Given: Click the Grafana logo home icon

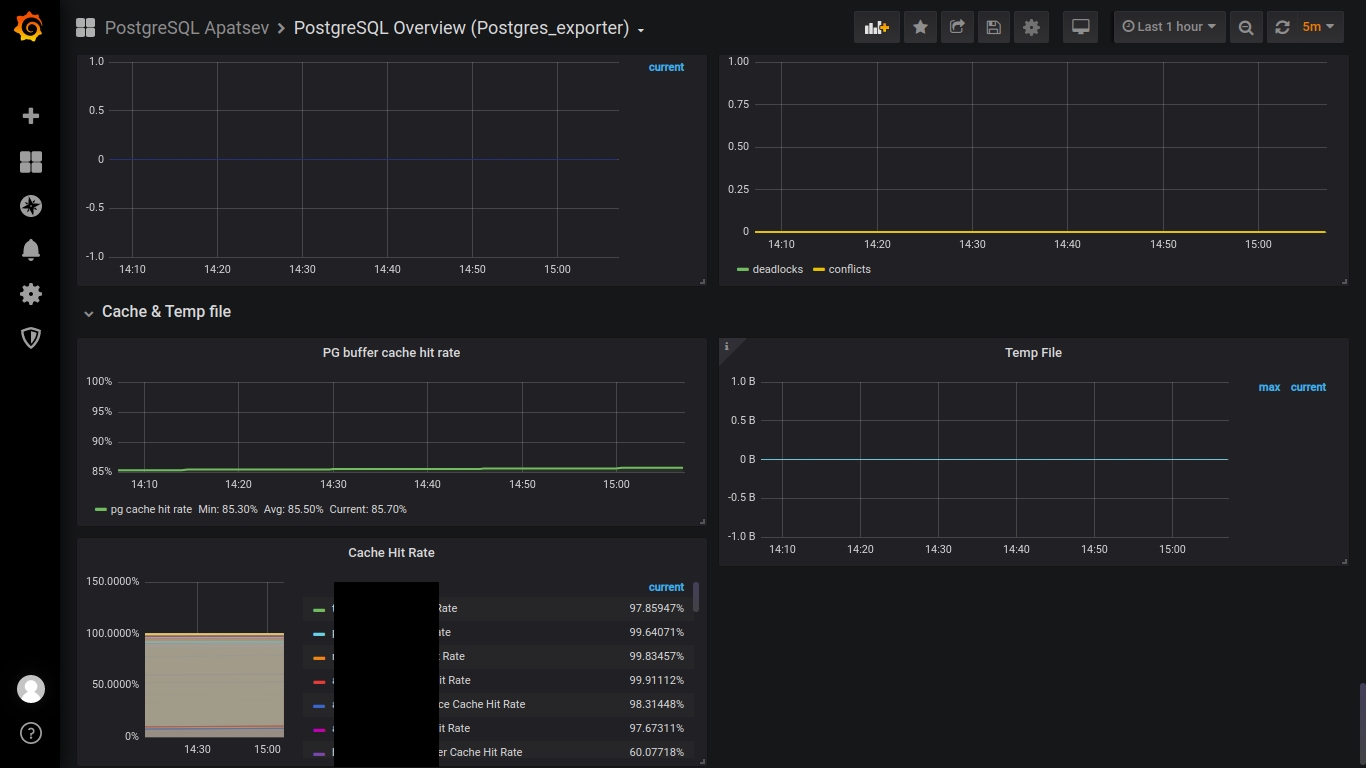Looking at the screenshot, I should pyautogui.click(x=29, y=28).
